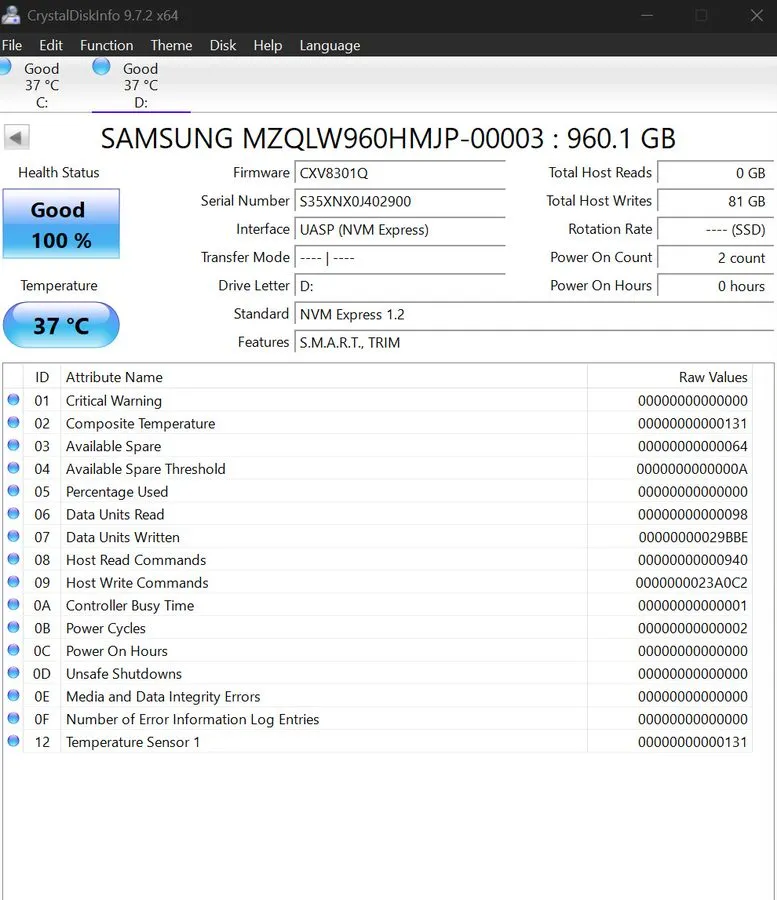Click the Features field S.M.A.R.T., TRIM
This screenshot has width=777, height=900.
[534, 343]
